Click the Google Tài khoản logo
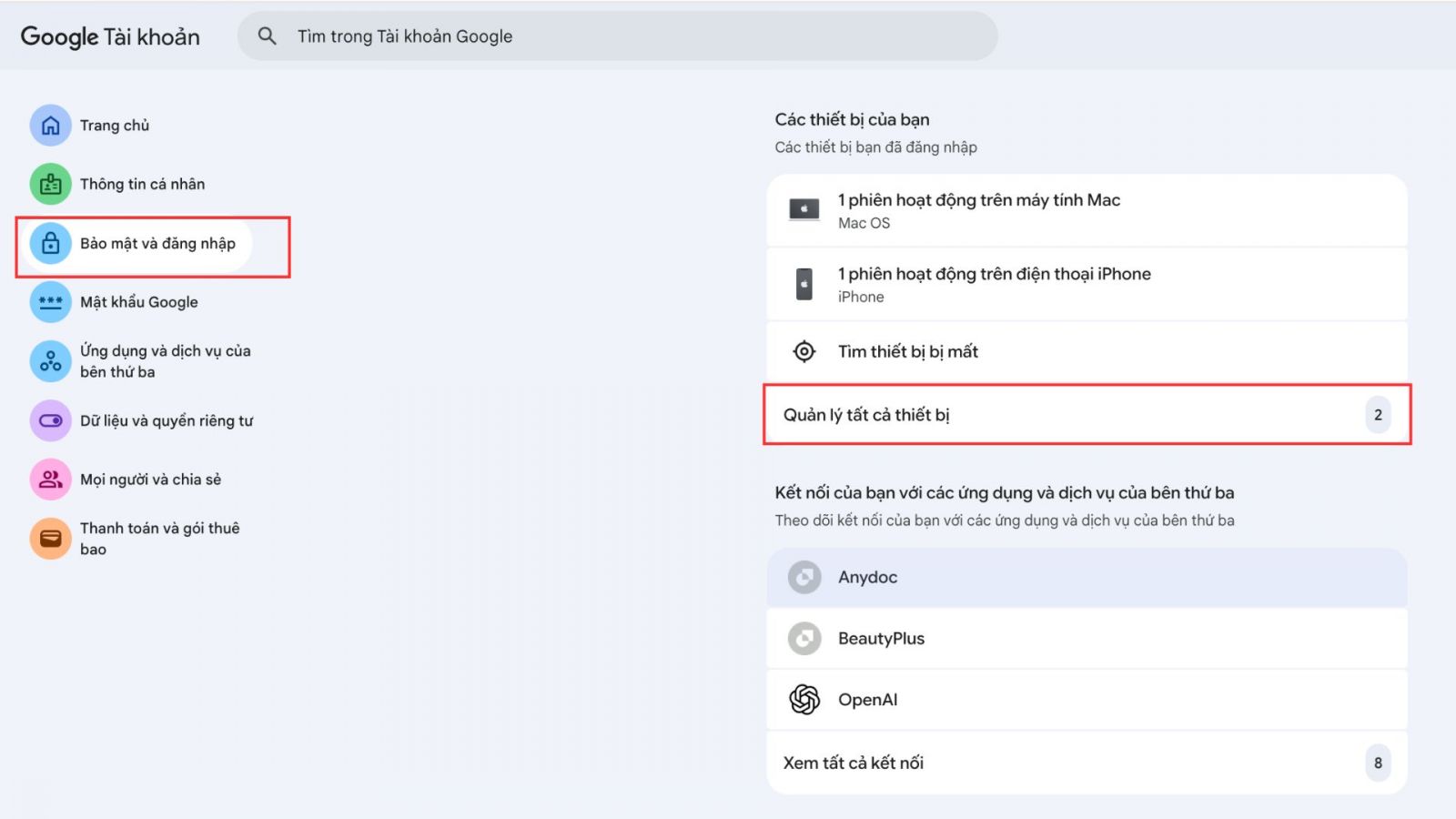Image resolution: width=1456 pixels, height=819 pixels. (x=110, y=36)
